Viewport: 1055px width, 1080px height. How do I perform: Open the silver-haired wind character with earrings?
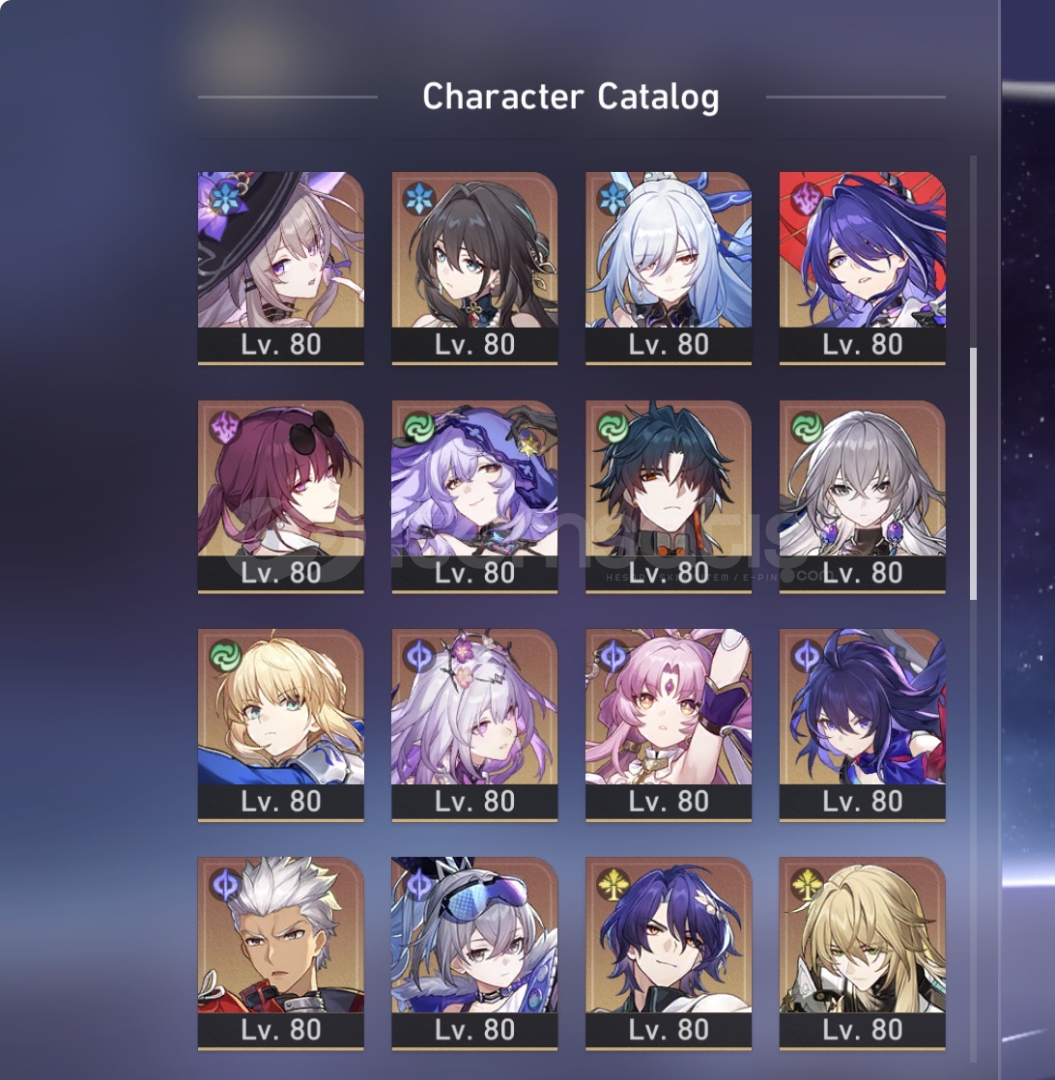point(862,496)
